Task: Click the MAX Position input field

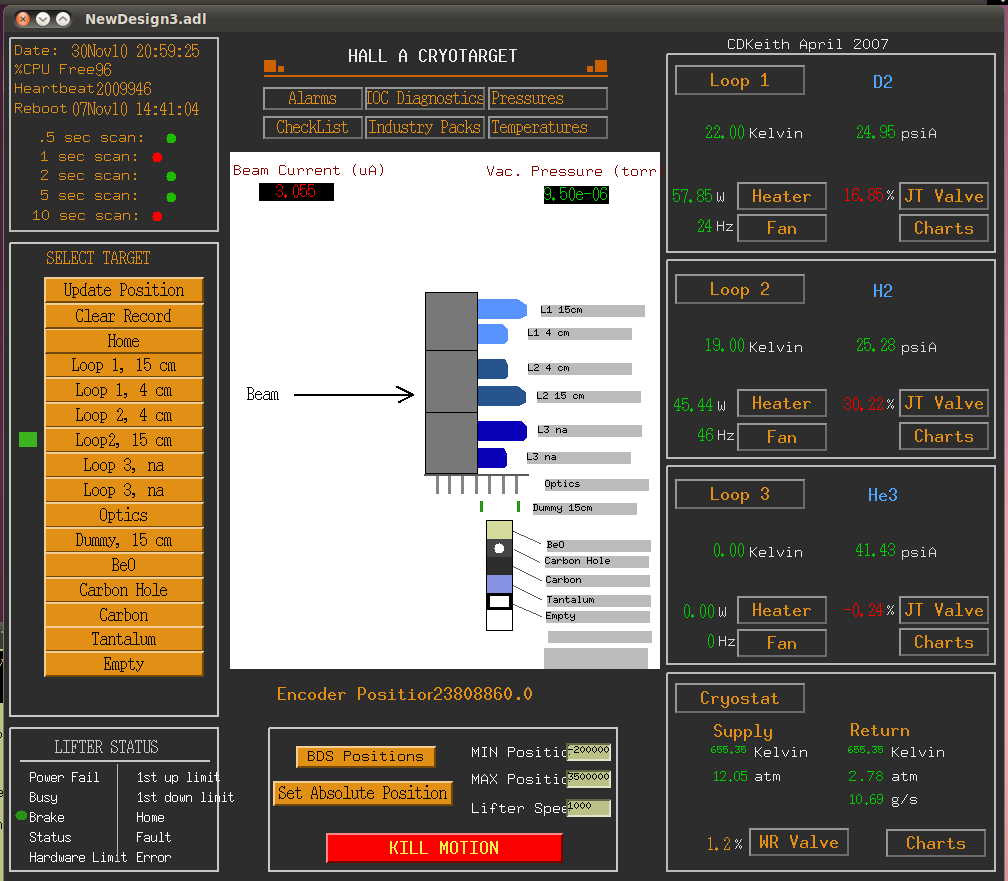Action: tap(589, 778)
